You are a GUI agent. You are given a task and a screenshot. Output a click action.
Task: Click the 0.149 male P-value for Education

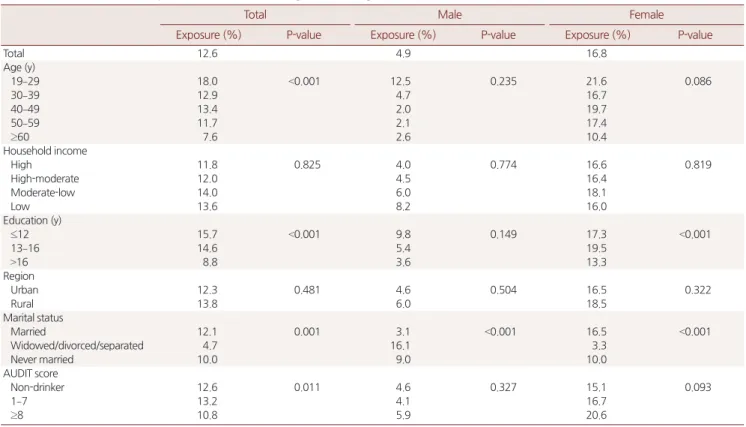503,234
